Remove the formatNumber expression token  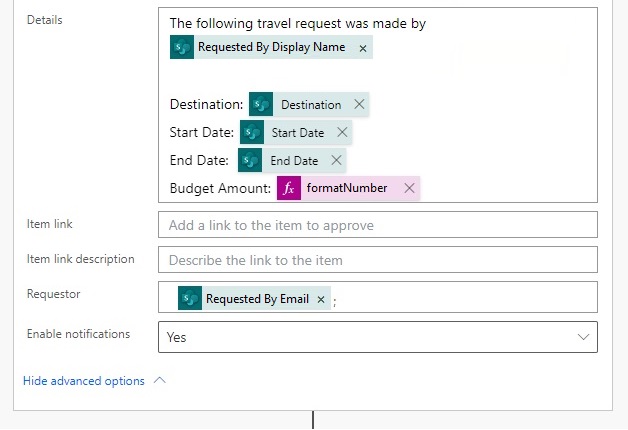point(409,188)
